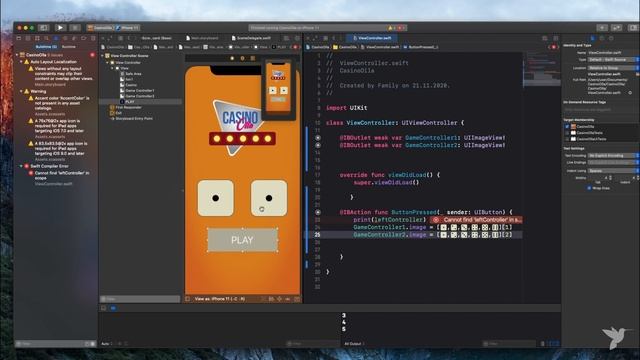Open the code review toolbar button
This screenshot has width=640, height=360.
click(616, 28)
